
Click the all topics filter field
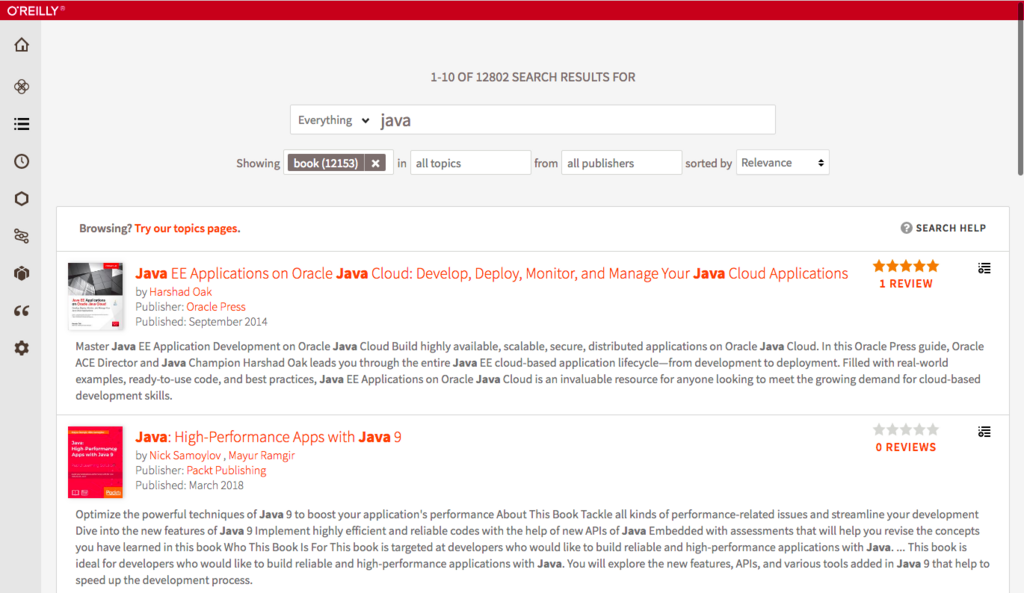click(x=470, y=163)
